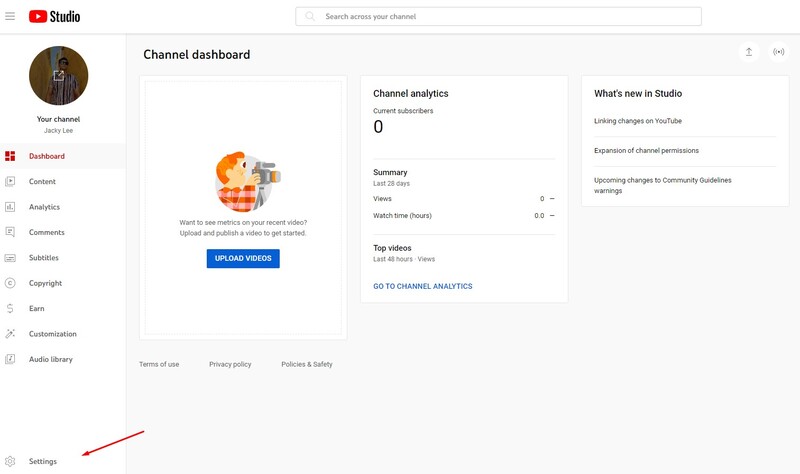
Task: Open the Audio library menu item
Action: pyautogui.click(x=51, y=359)
